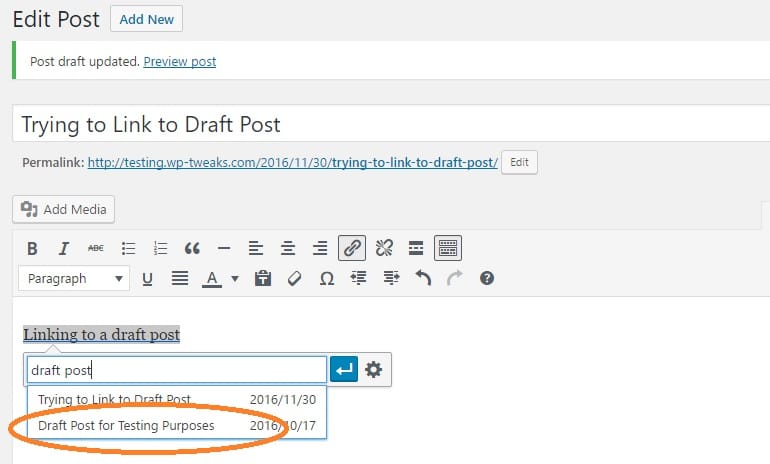This screenshot has height=464, width=770.
Task: Open the Paragraph format dropdown
Action: (x=75, y=279)
